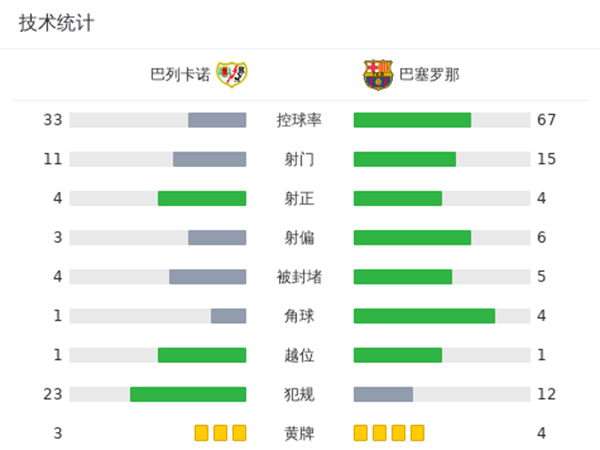Click Rayo Vallecano's last yellow card icon
The height and width of the screenshot is (450, 600).
(x=238, y=433)
